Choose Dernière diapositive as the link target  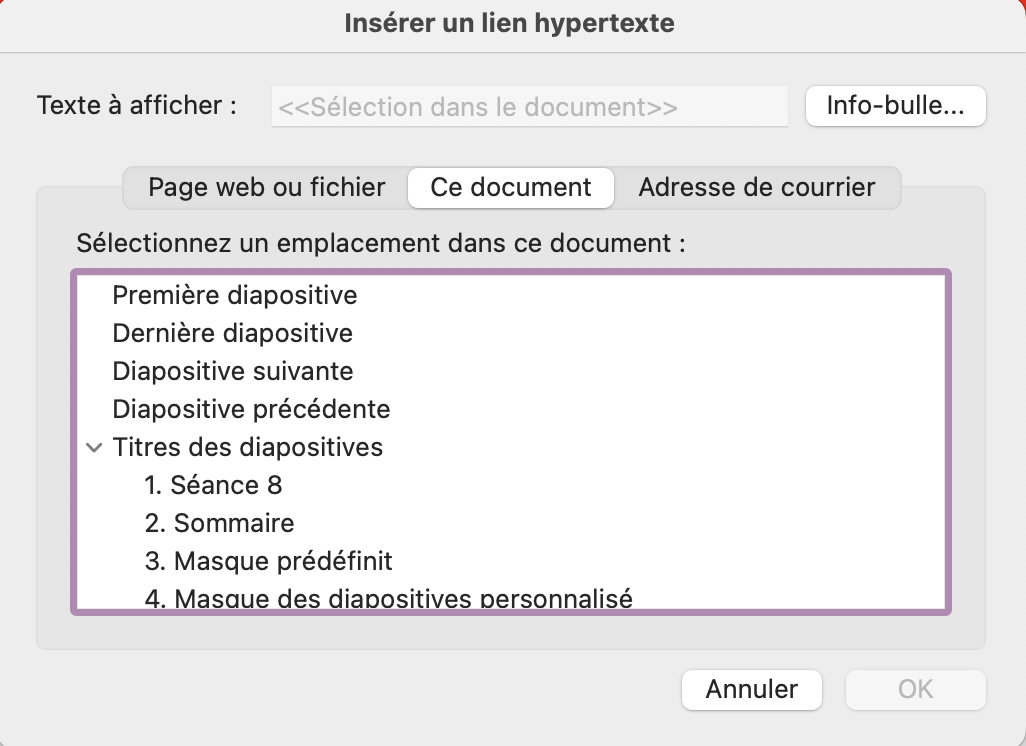point(511,334)
